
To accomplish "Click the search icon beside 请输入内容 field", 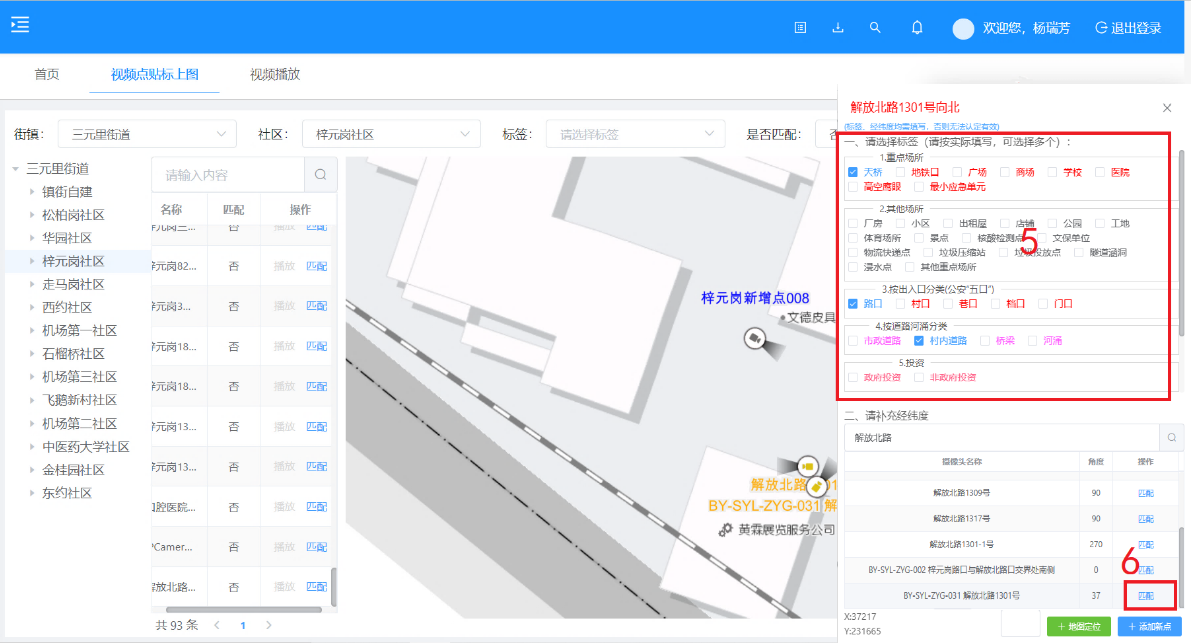I will 321,175.
